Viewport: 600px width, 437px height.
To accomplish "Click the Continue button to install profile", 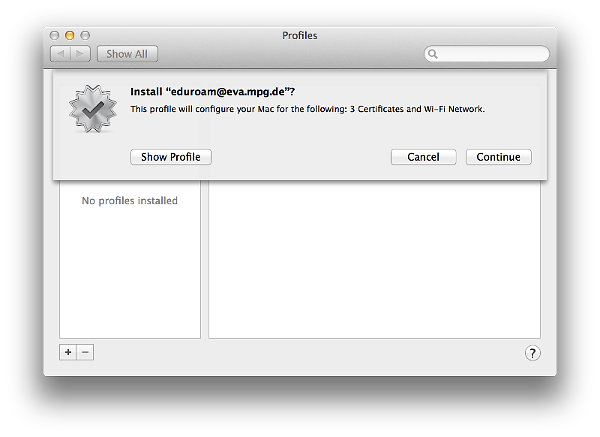I will (x=498, y=157).
